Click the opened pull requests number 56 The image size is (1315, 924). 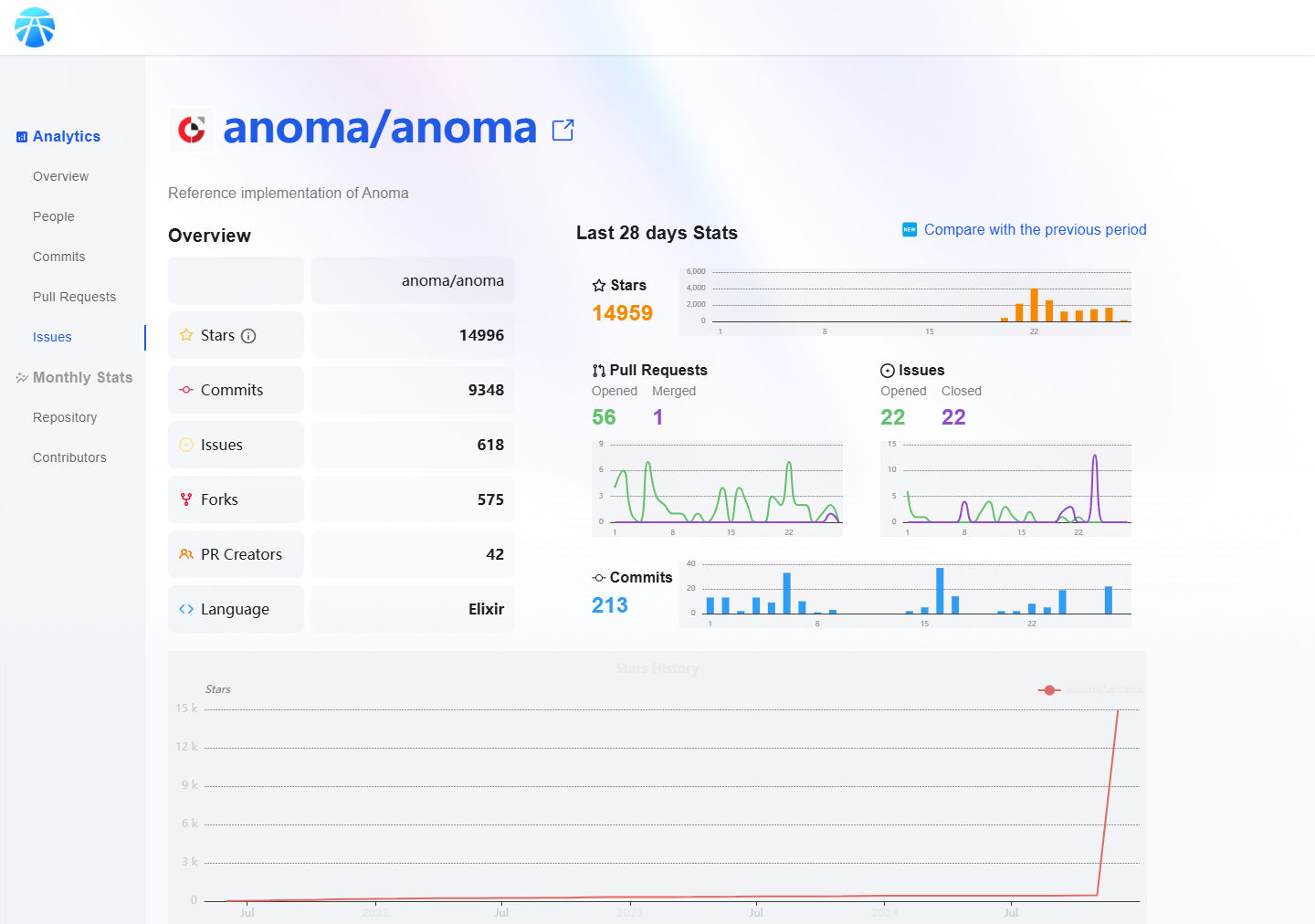(604, 417)
